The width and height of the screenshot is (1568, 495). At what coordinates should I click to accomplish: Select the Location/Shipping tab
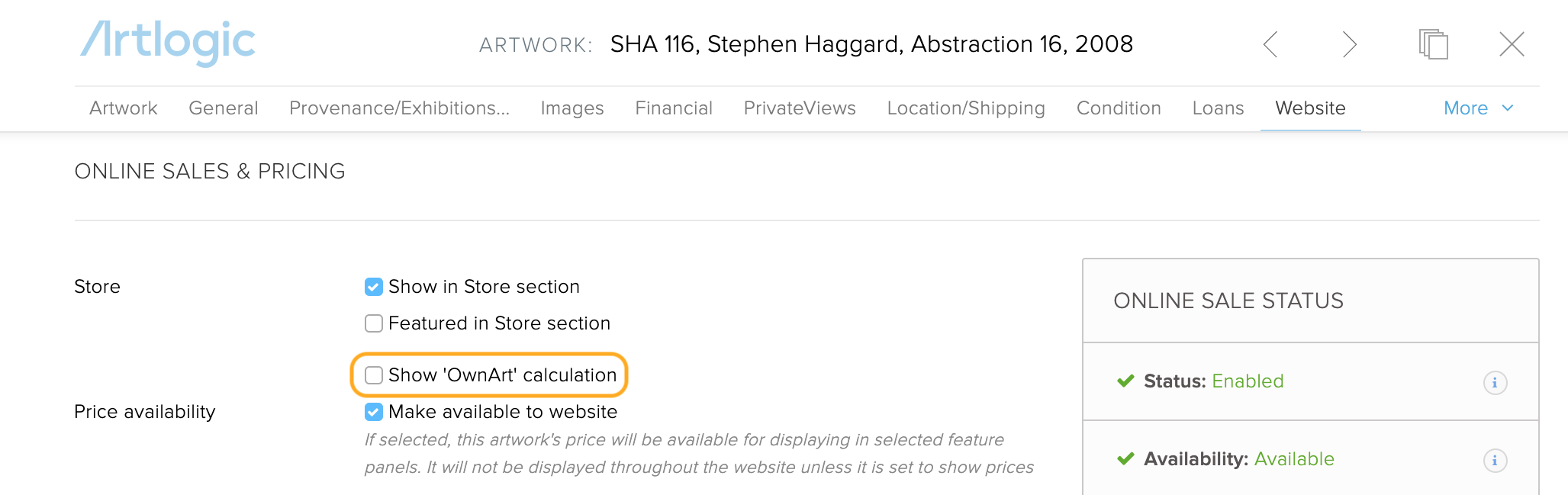pyautogui.click(x=966, y=108)
